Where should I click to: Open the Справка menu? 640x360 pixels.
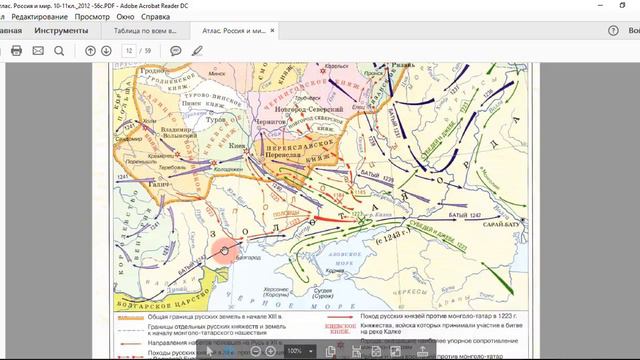pos(156,17)
